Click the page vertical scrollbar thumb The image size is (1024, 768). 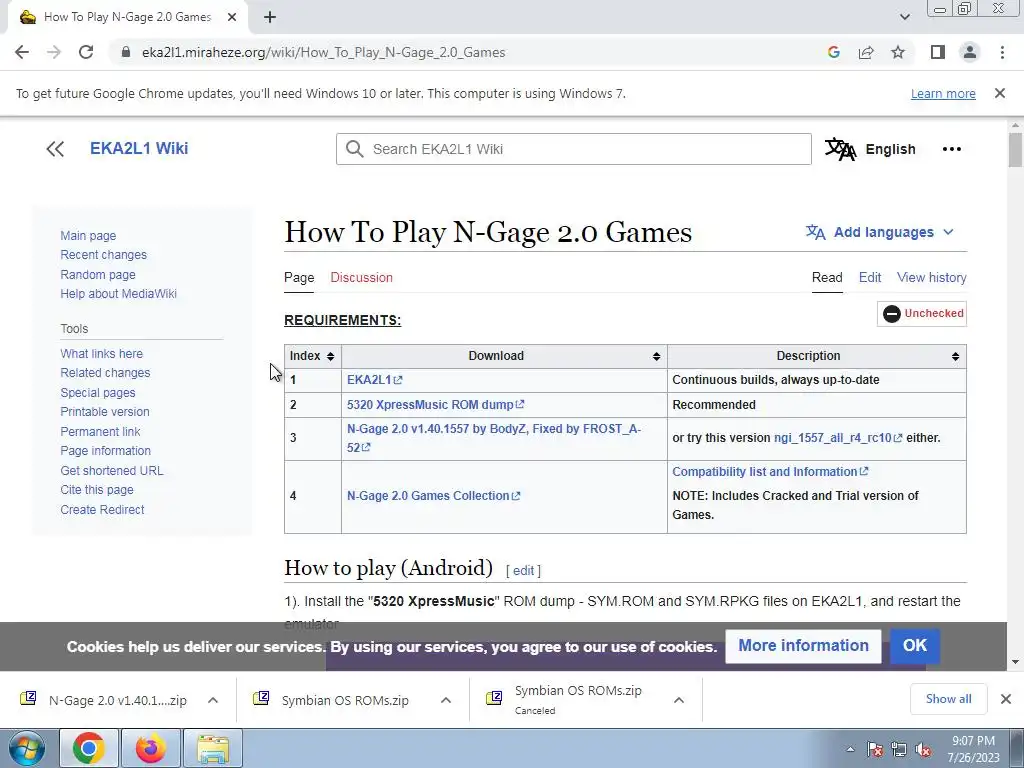point(1014,150)
